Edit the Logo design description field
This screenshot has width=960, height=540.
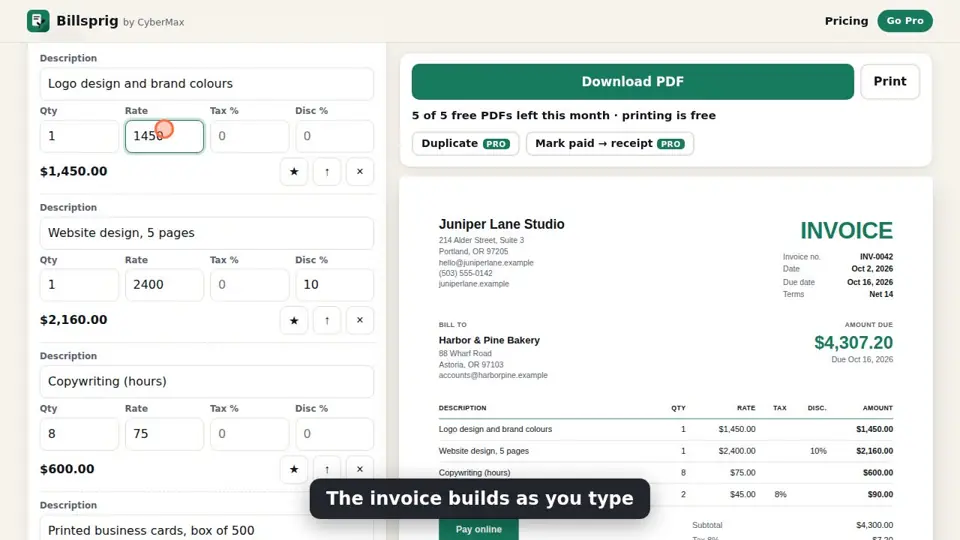(x=207, y=83)
